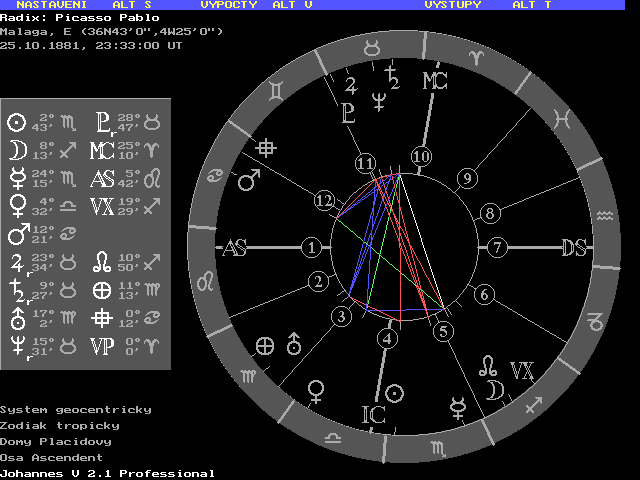Image resolution: width=640 pixels, height=480 pixels.
Task: Click the Neptune trident symbol in the chart wheel
Action: [379, 99]
